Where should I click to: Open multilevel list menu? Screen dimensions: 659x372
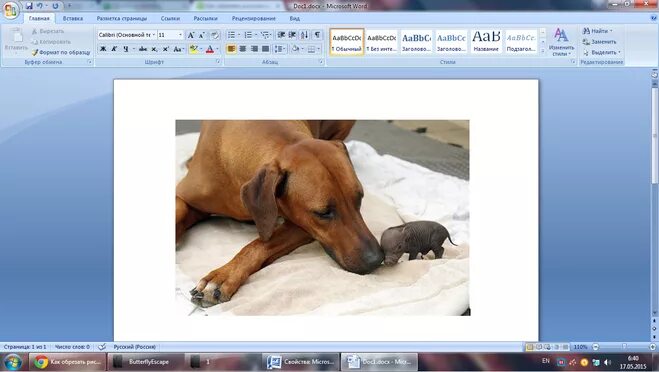(x=265, y=35)
